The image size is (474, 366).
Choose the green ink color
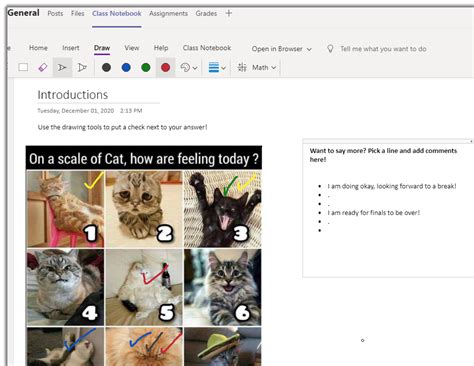click(x=146, y=67)
